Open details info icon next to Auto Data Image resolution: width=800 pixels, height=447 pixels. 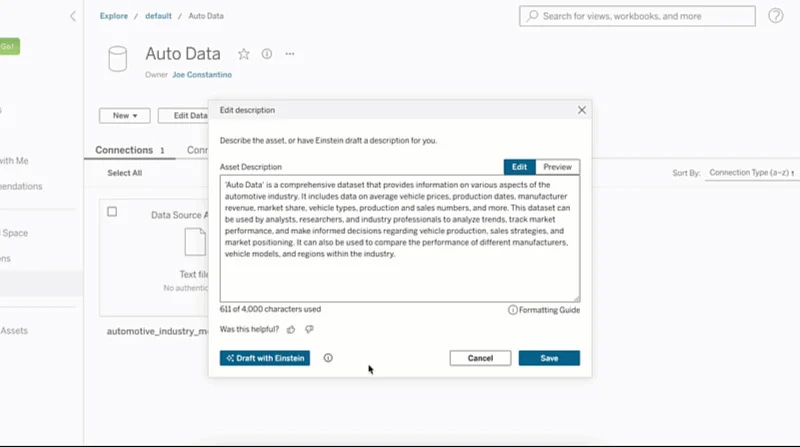pyautogui.click(x=267, y=54)
